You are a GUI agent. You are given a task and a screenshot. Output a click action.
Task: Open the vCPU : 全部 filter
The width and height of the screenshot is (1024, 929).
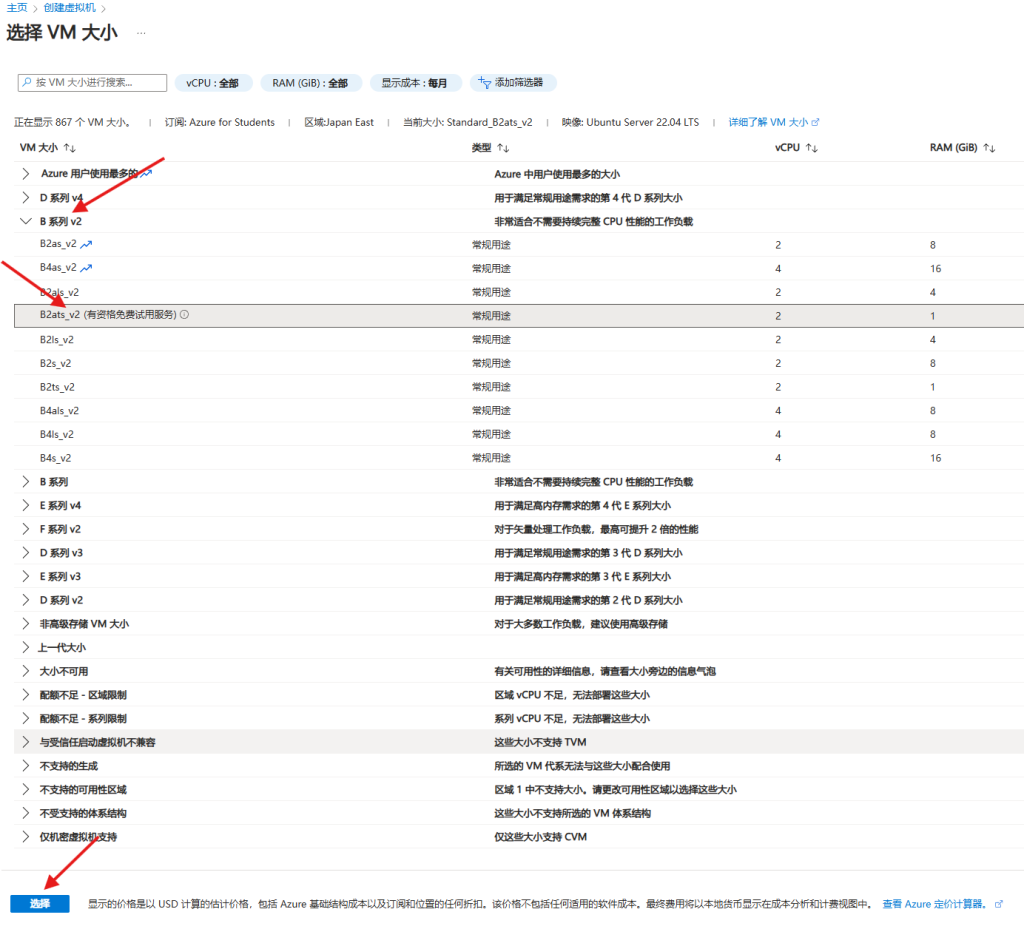click(x=212, y=83)
